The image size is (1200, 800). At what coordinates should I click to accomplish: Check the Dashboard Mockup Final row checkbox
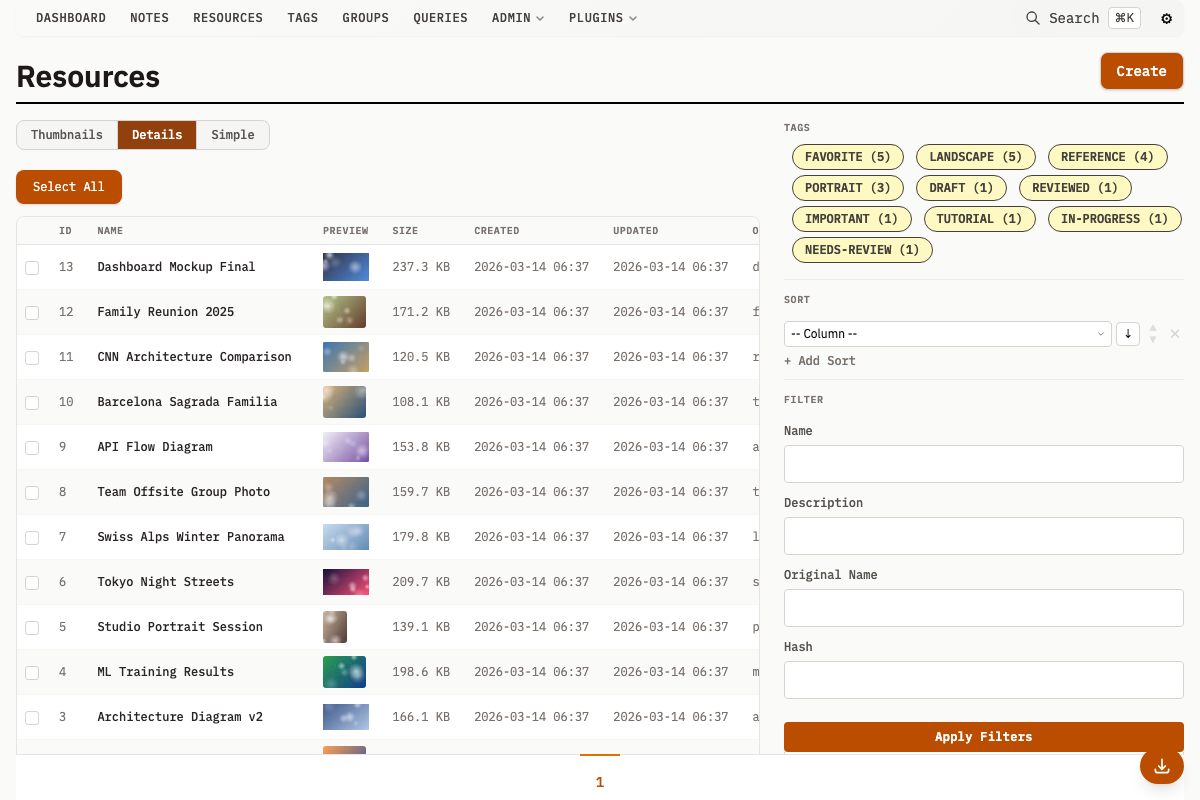pyautogui.click(x=31, y=267)
